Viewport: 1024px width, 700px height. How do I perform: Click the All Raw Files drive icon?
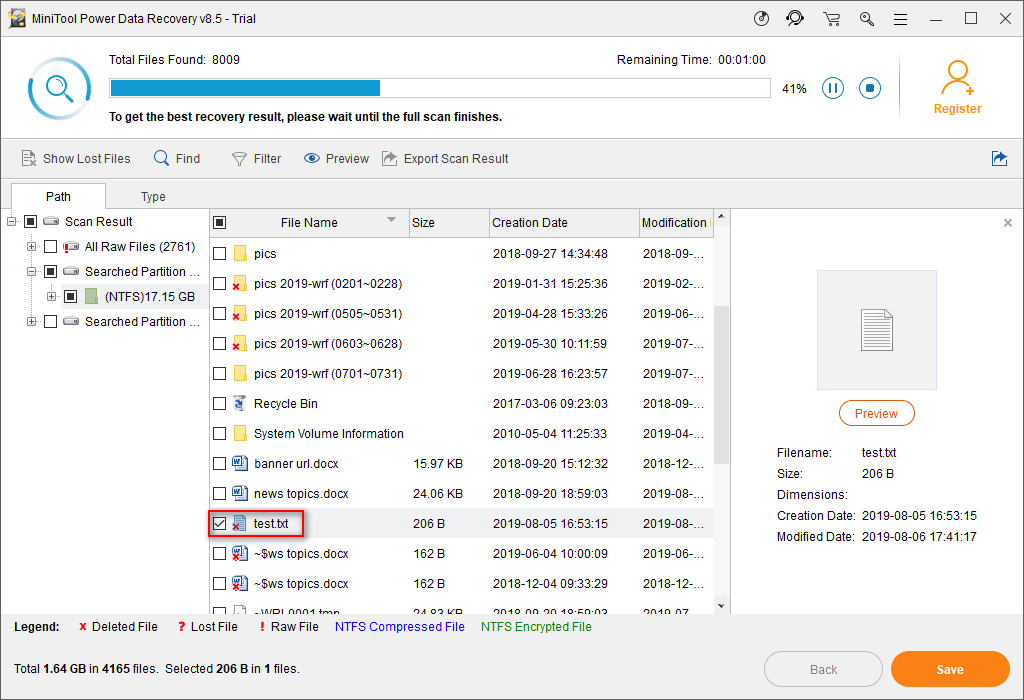[x=71, y=247]
